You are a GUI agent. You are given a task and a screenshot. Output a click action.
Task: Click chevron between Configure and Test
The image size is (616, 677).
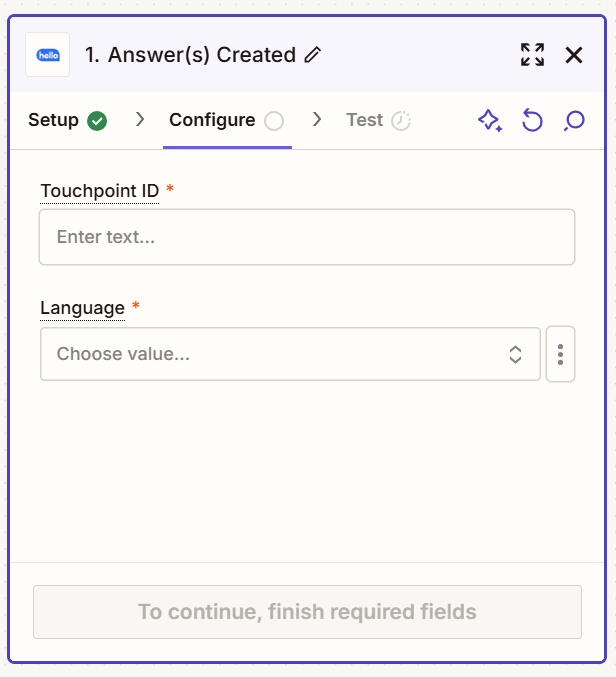(317, 120)
